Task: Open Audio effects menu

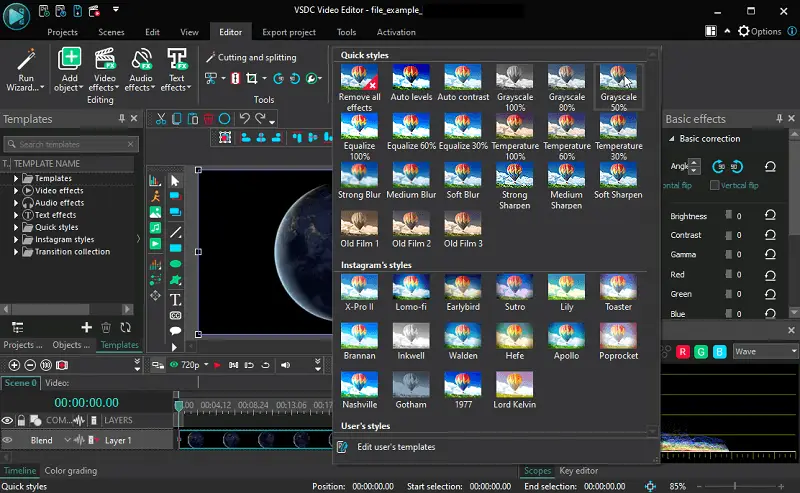Action: pyautogui.click(x=140, y=70)
